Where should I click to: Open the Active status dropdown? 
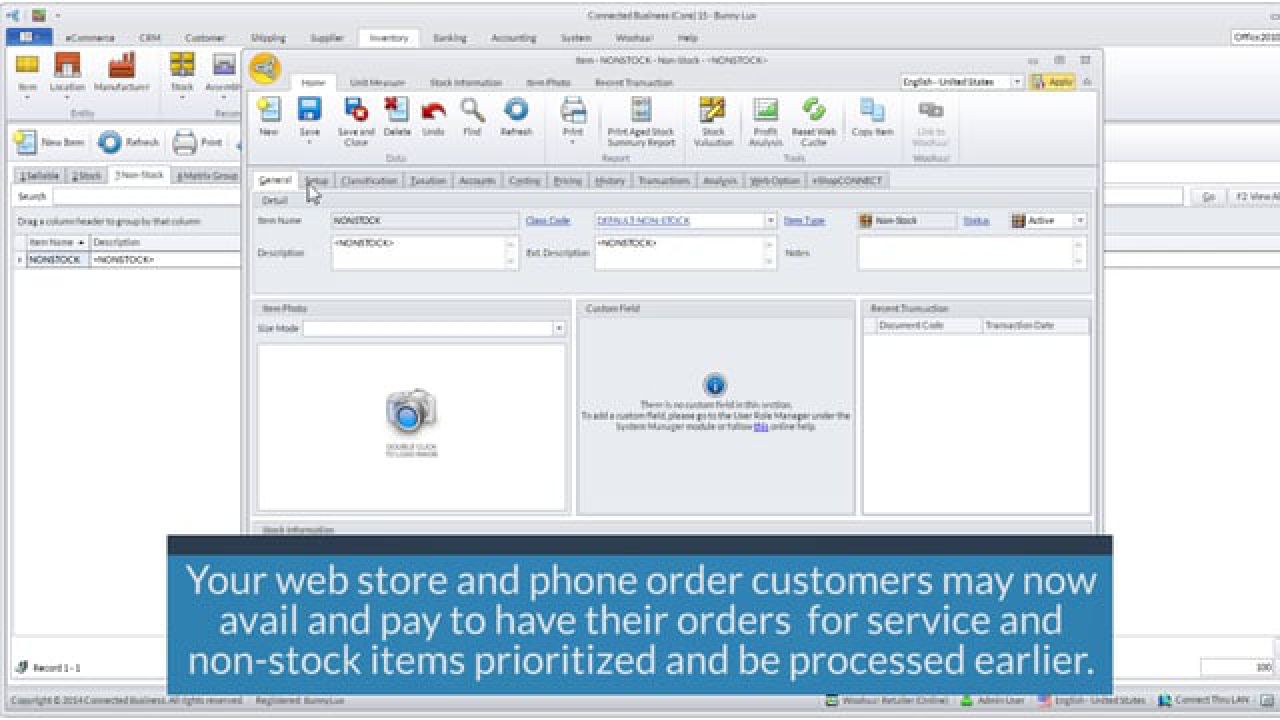(1079, 220)
